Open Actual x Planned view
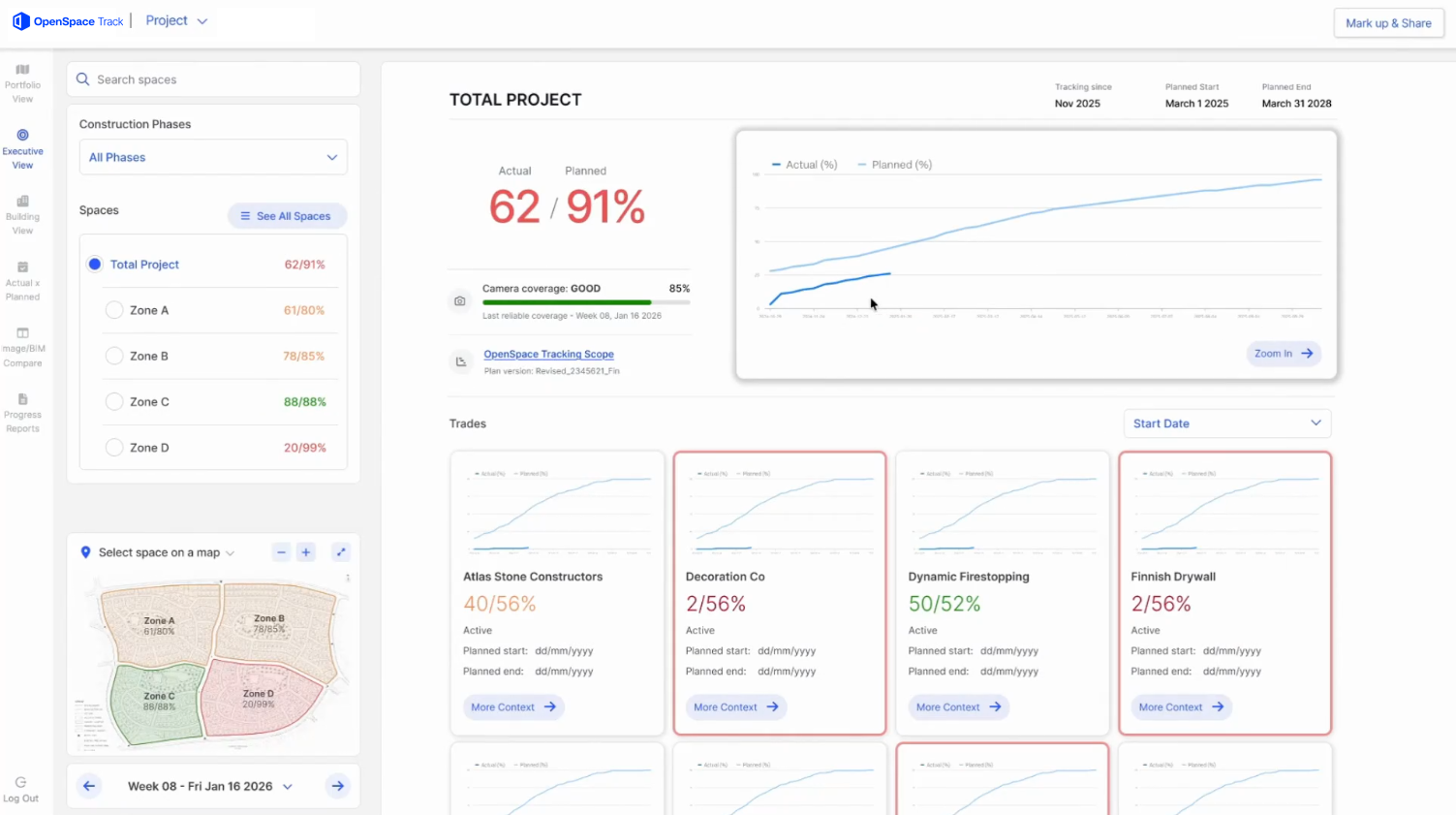This screenshot has height=815, width=1456. coord(22,281)
